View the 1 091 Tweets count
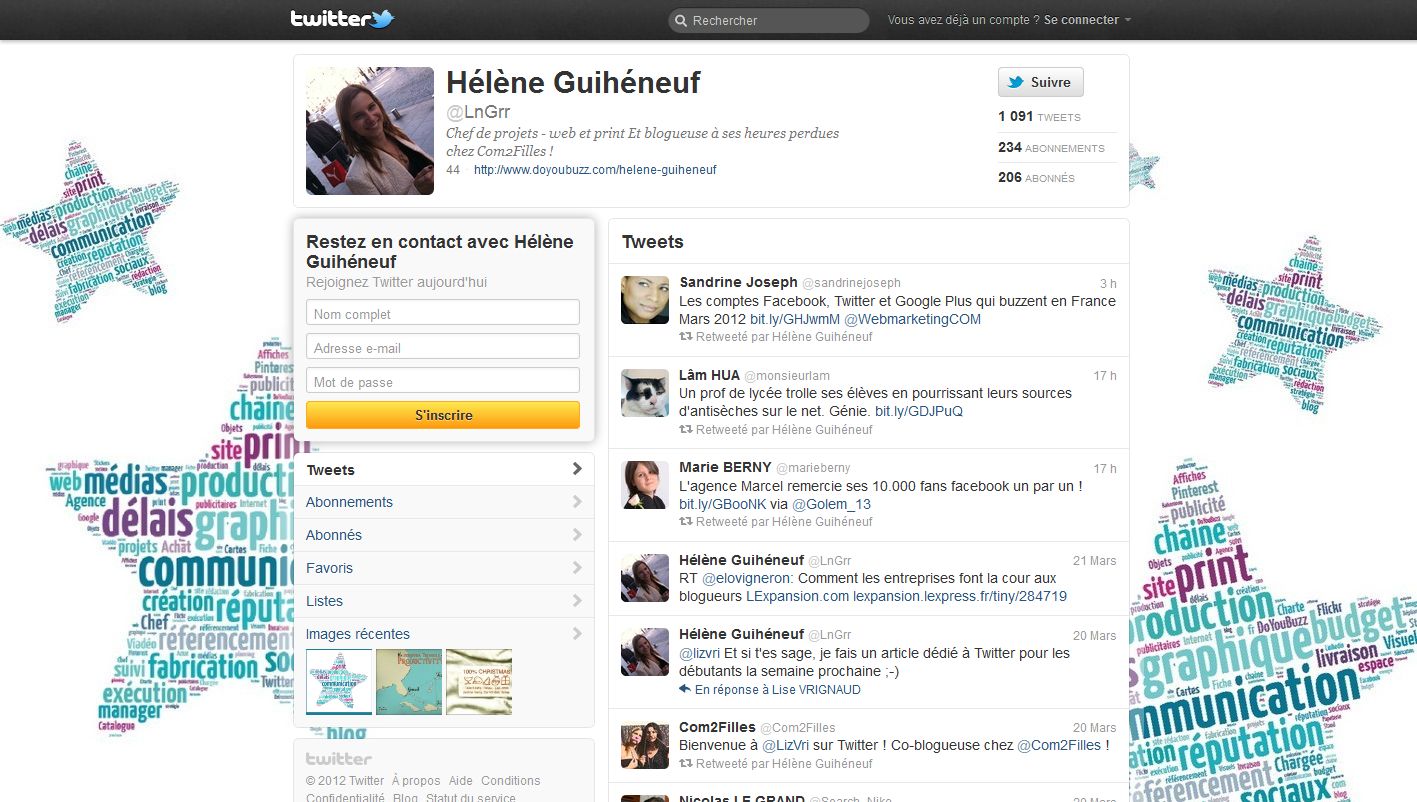Viewport: 1417px width, 802px height. coord(1039,116)
